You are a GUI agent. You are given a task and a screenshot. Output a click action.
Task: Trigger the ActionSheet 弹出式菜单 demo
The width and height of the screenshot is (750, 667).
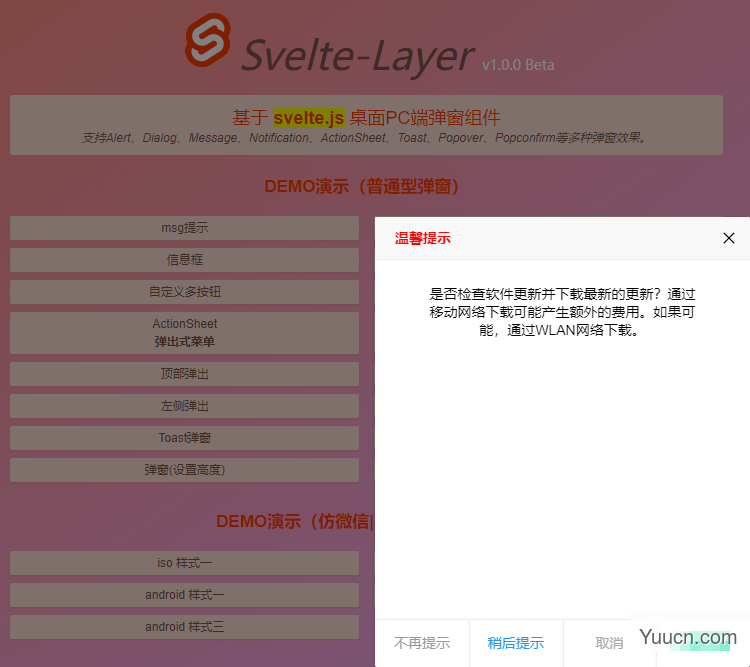pyautogui.click(x=184, y=333)
